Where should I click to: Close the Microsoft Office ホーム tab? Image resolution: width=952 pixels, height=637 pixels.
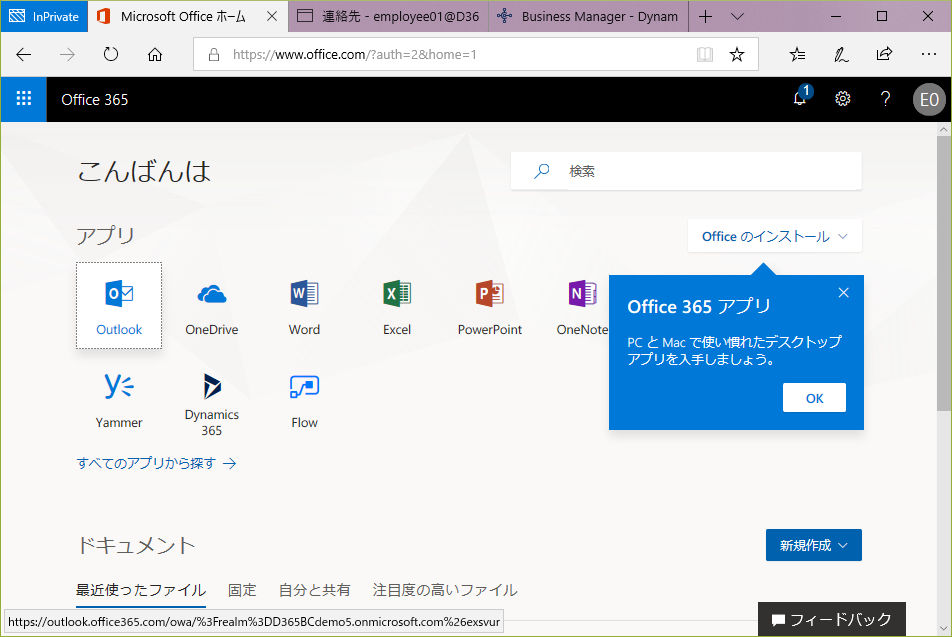tap(272, 16)
